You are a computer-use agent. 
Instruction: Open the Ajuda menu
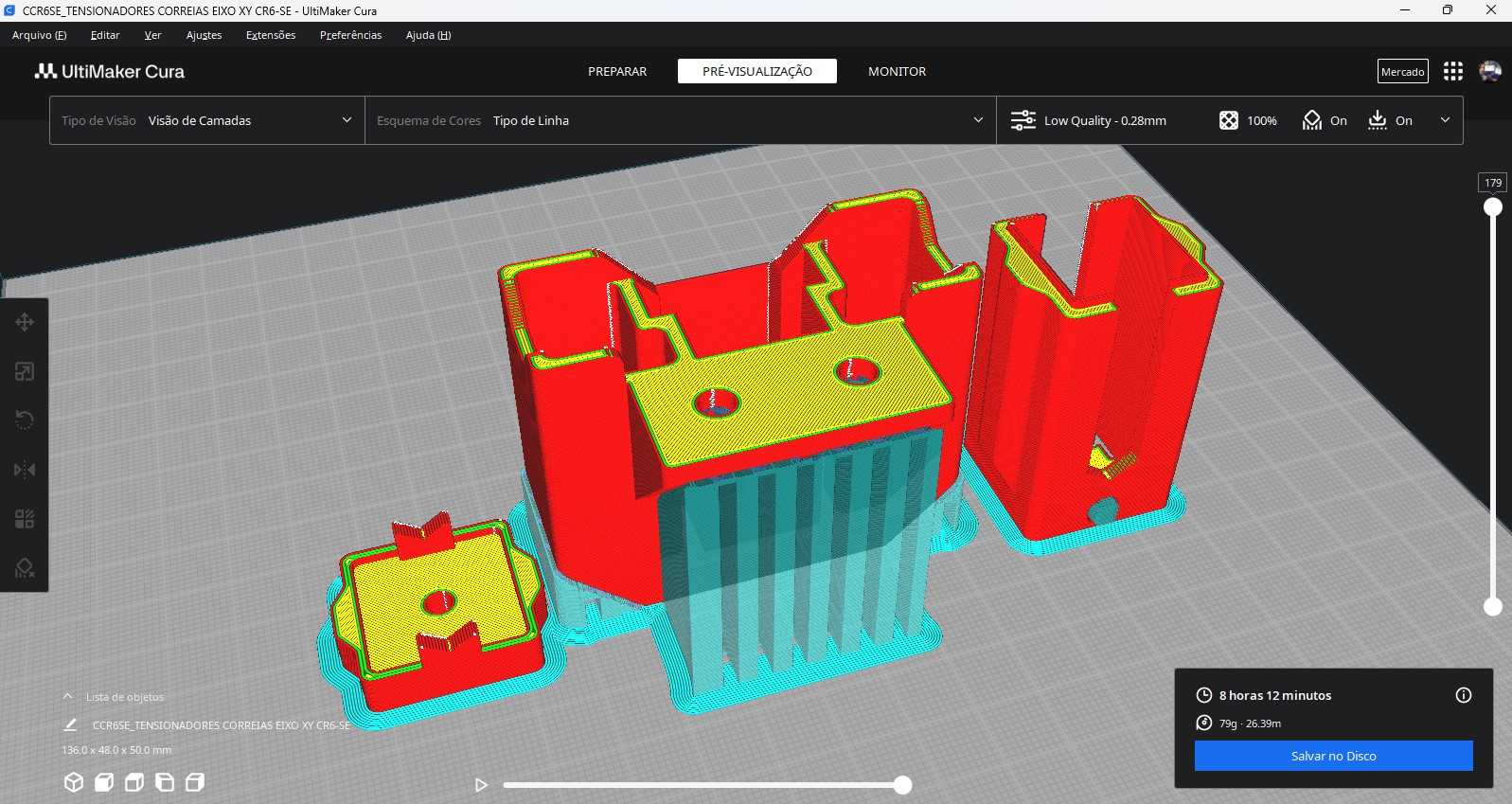428,35
